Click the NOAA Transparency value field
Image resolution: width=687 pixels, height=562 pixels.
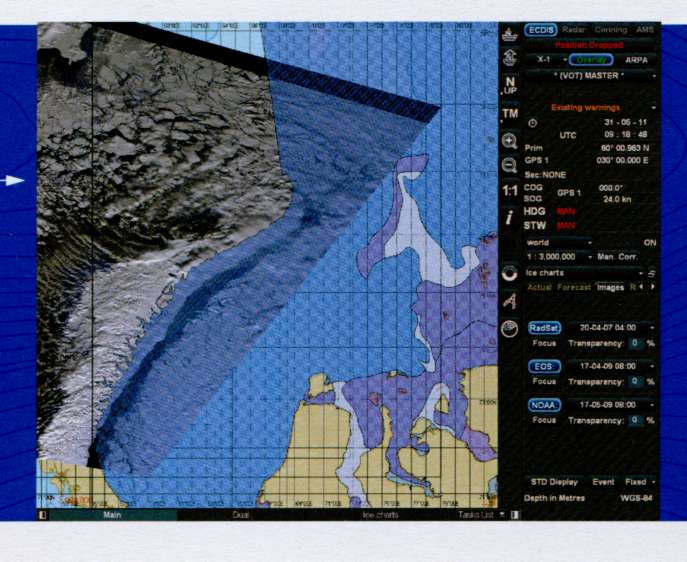(x=634, y=420)
